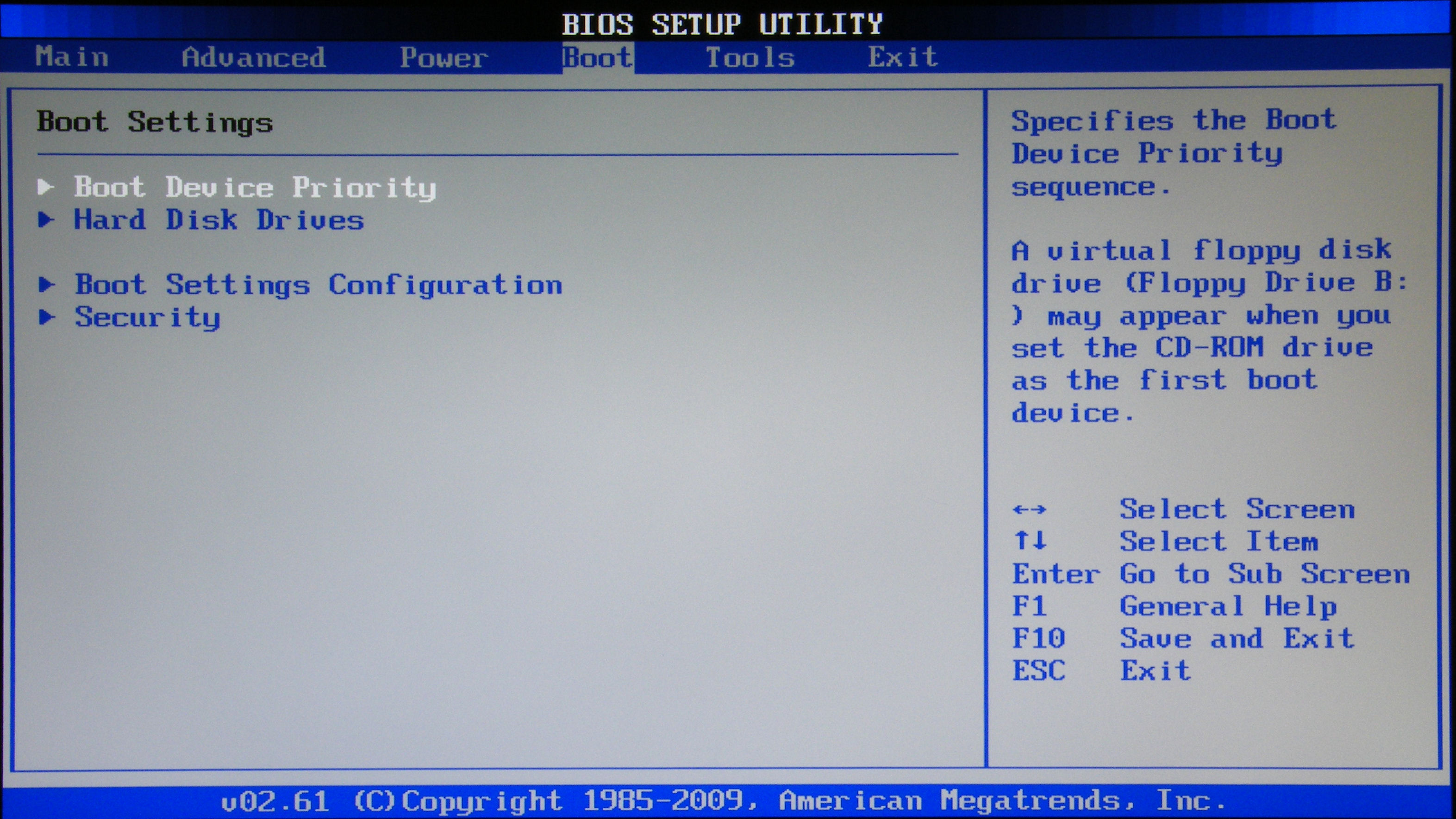The width and height of the screenshot is (1456, 819).
Task: Click the Exit menu item
Action: (904, 58)
